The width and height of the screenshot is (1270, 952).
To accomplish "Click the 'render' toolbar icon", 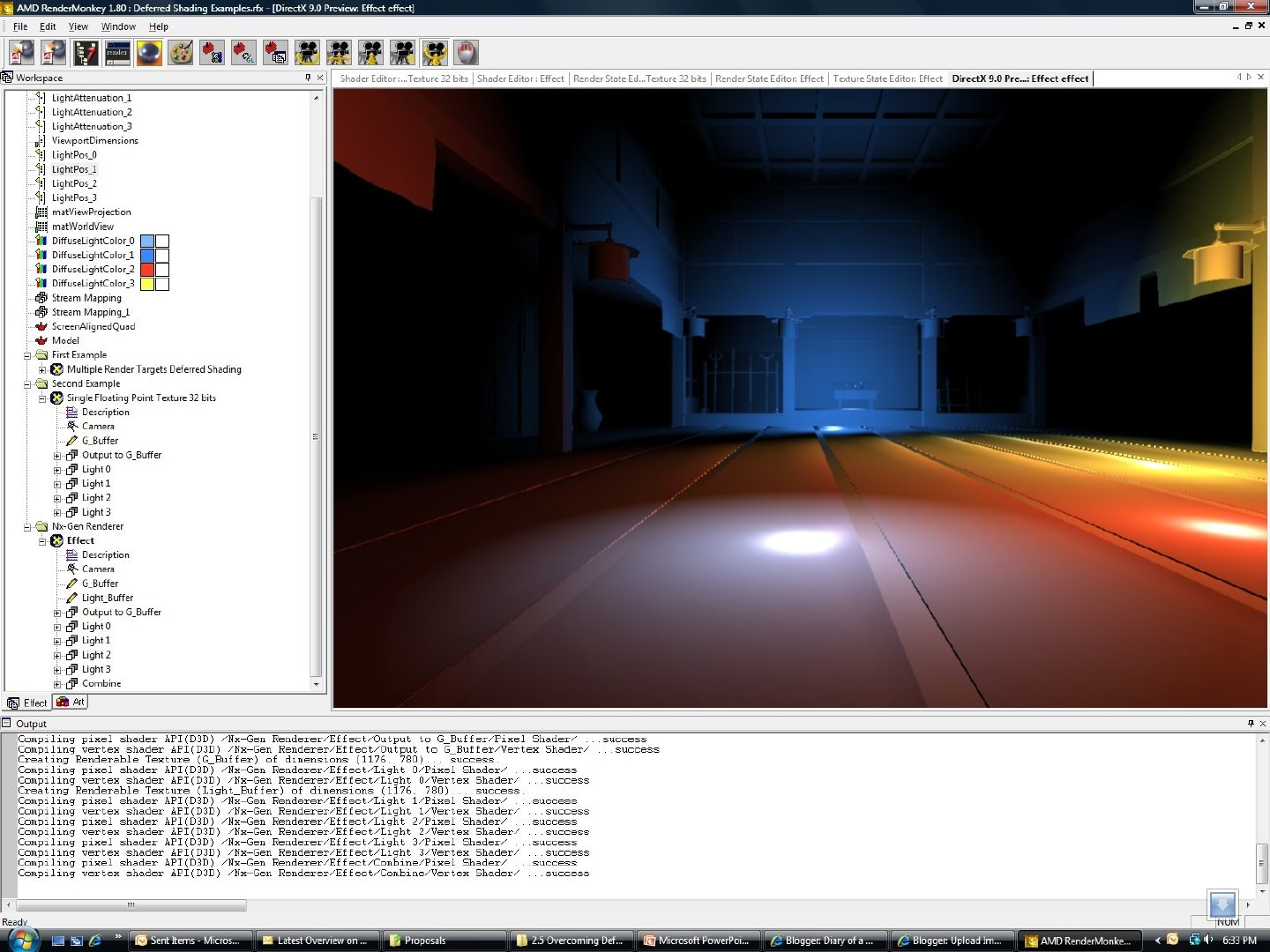I will (x=117, y=53).
